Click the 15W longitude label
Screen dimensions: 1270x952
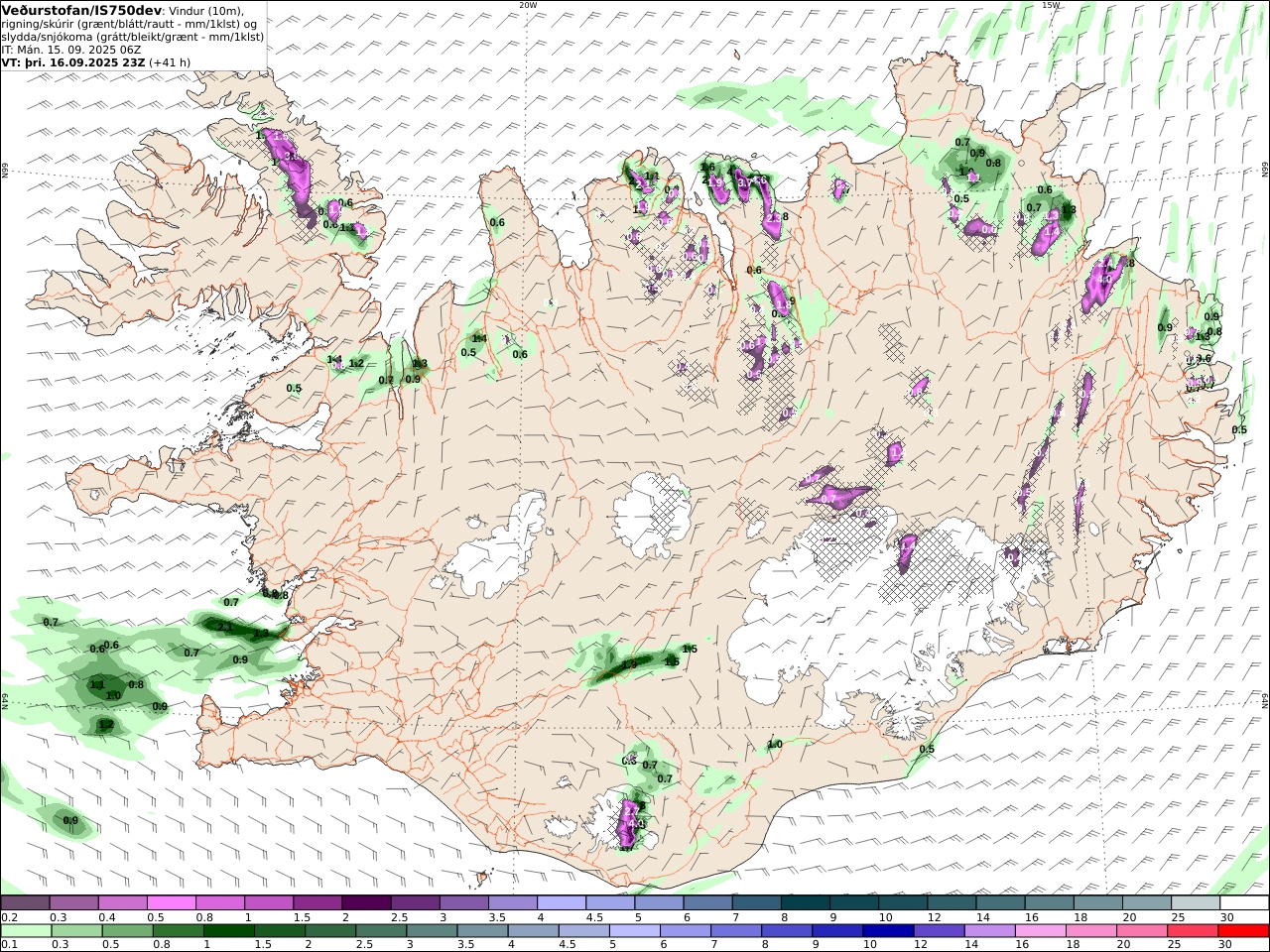1051,4
